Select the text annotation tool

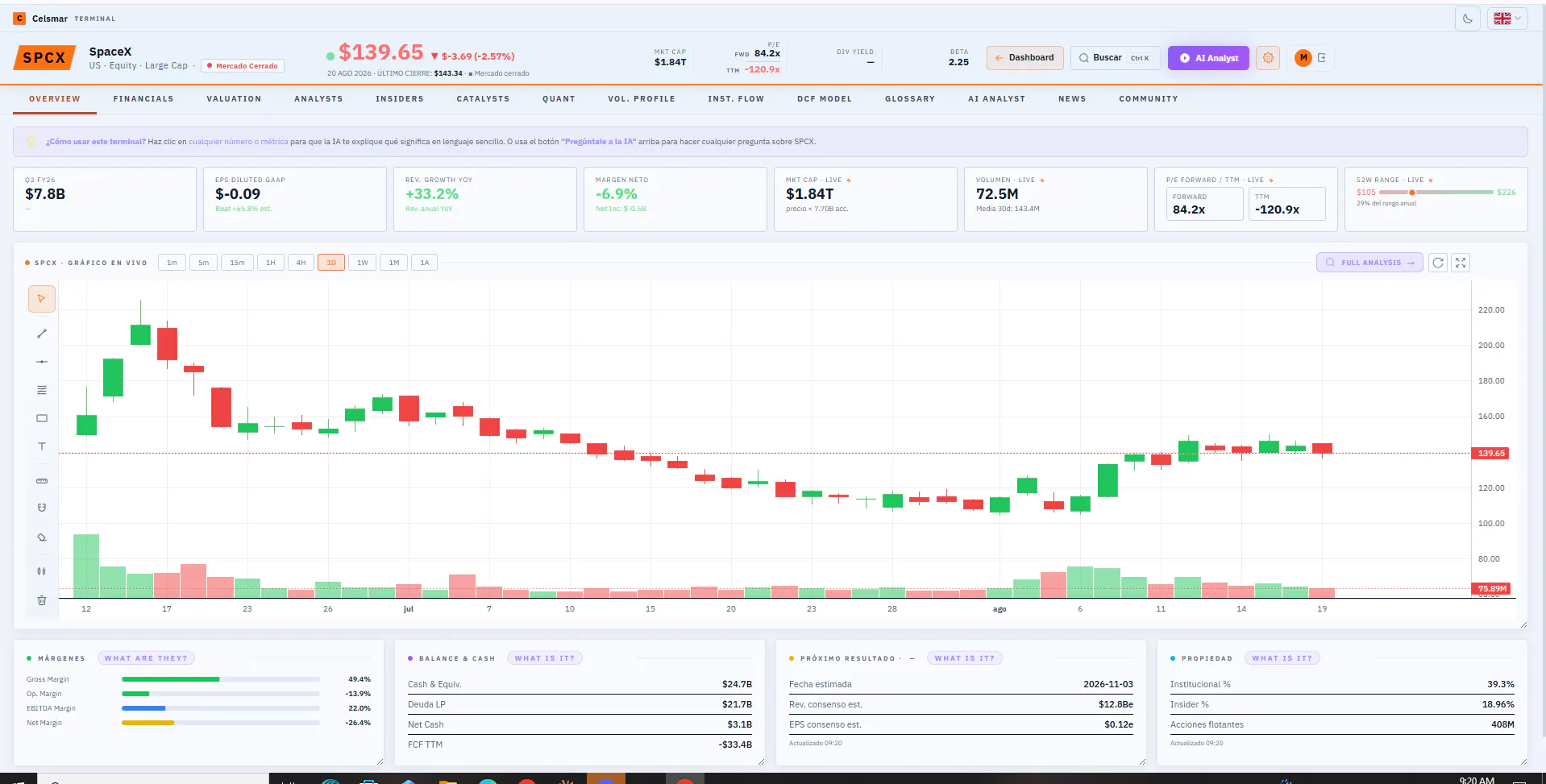coord(42,446)
